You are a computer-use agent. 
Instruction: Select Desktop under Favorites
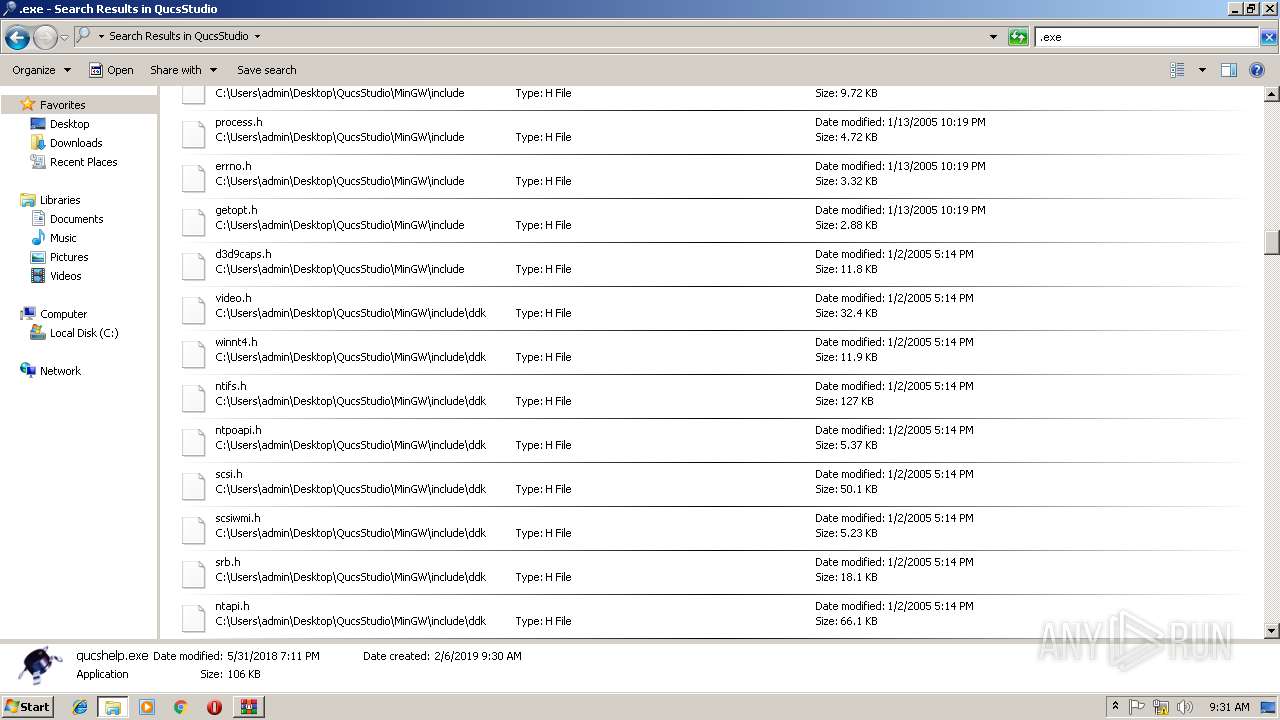69,124
